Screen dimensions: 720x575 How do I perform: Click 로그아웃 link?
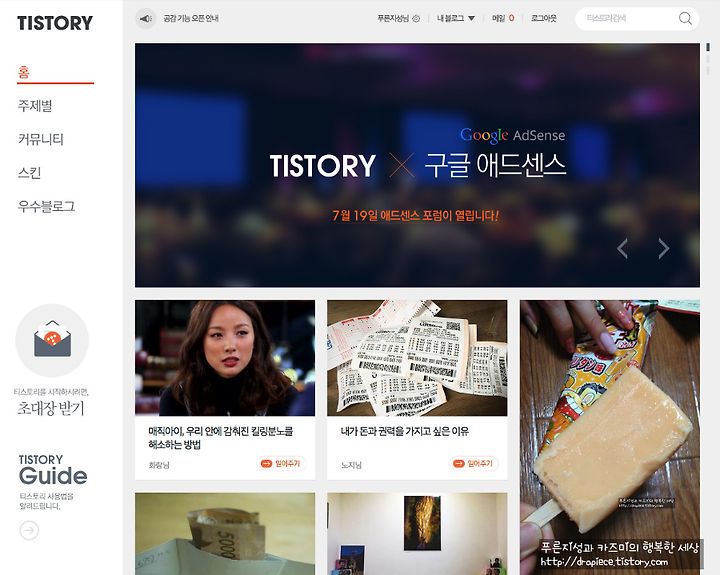pos(544,18)
